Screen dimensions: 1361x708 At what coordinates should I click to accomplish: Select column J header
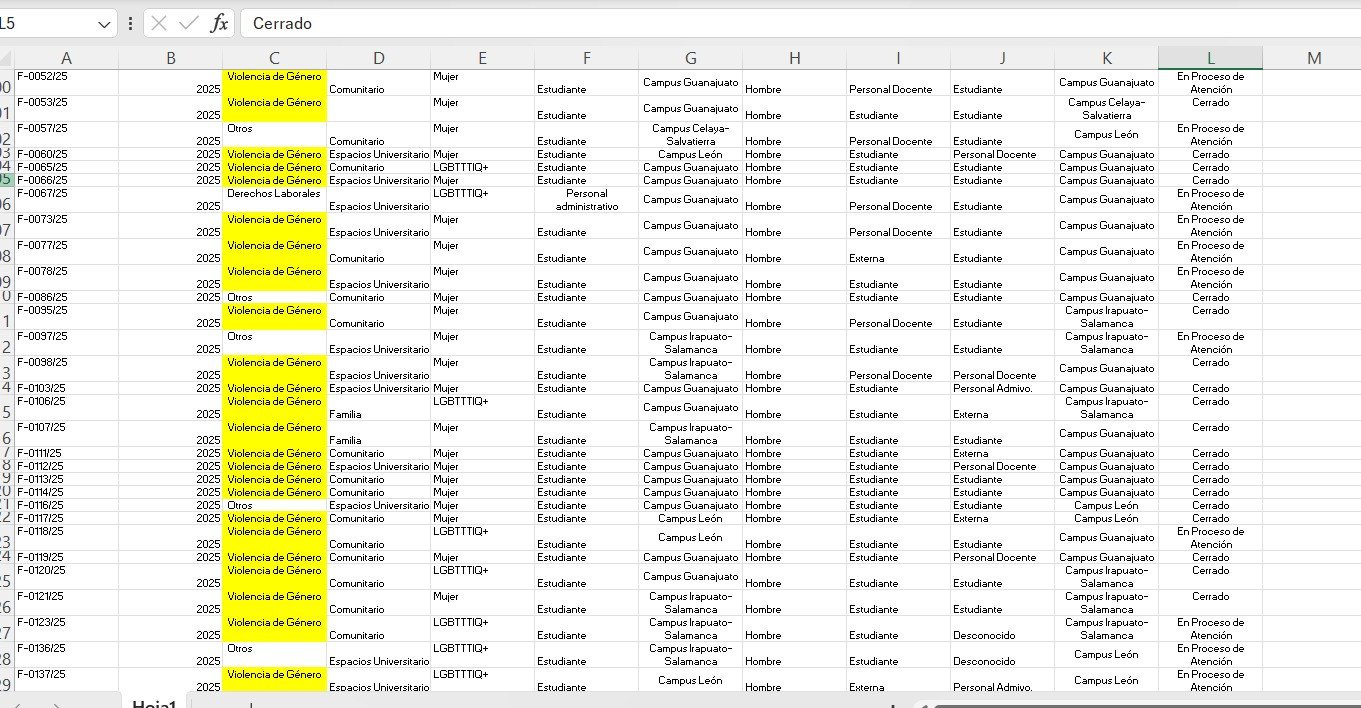(x=1002, y=58)
